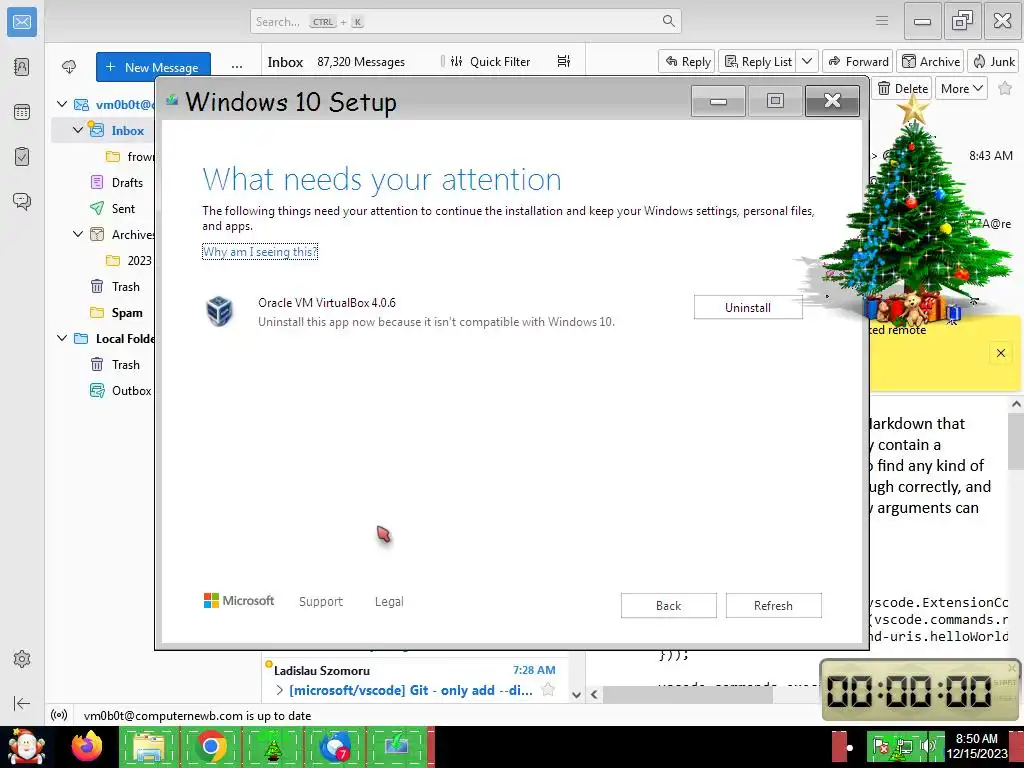Delete the current message
This screenshot has height=768, width=1024.
[903, 88]
